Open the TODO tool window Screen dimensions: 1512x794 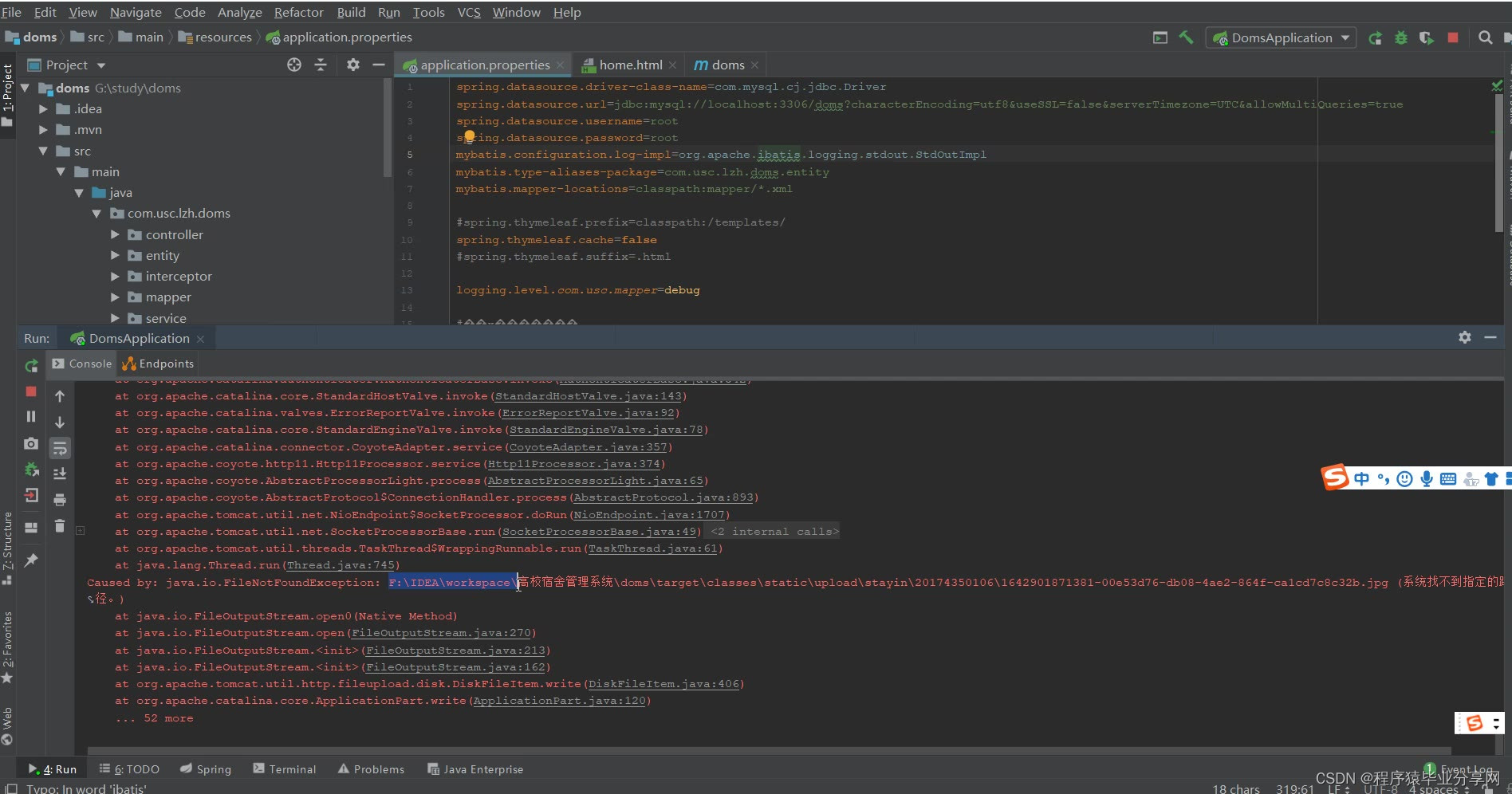129,769
